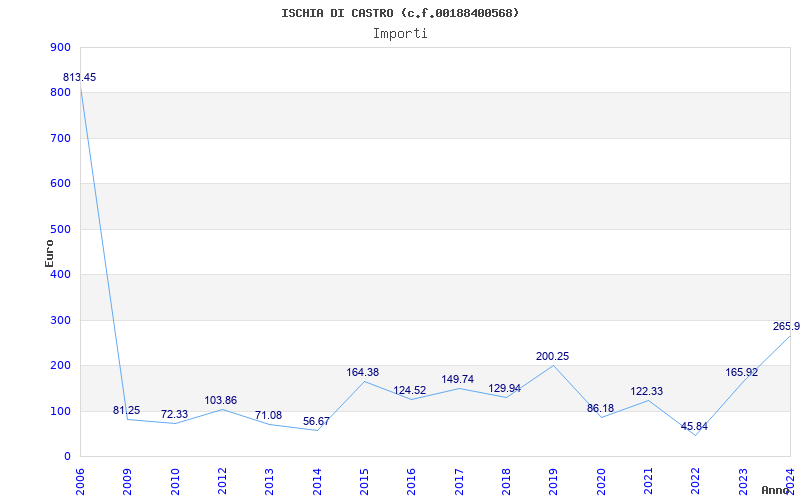Screen dimensions: 800x500
Task: Select the 200.25 peak label
Action: 552,357
